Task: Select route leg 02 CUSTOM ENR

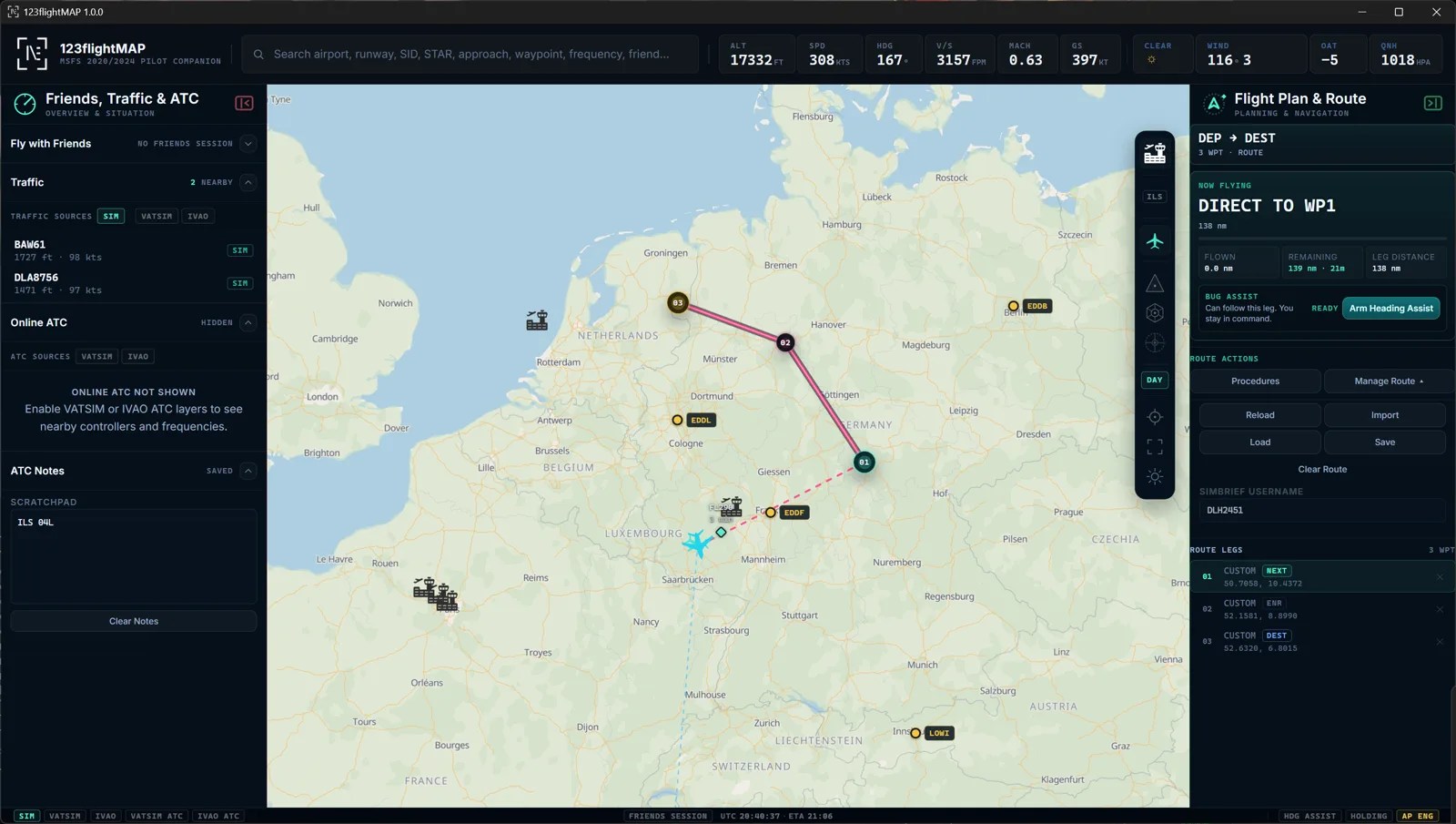Action: point(1322,609)
